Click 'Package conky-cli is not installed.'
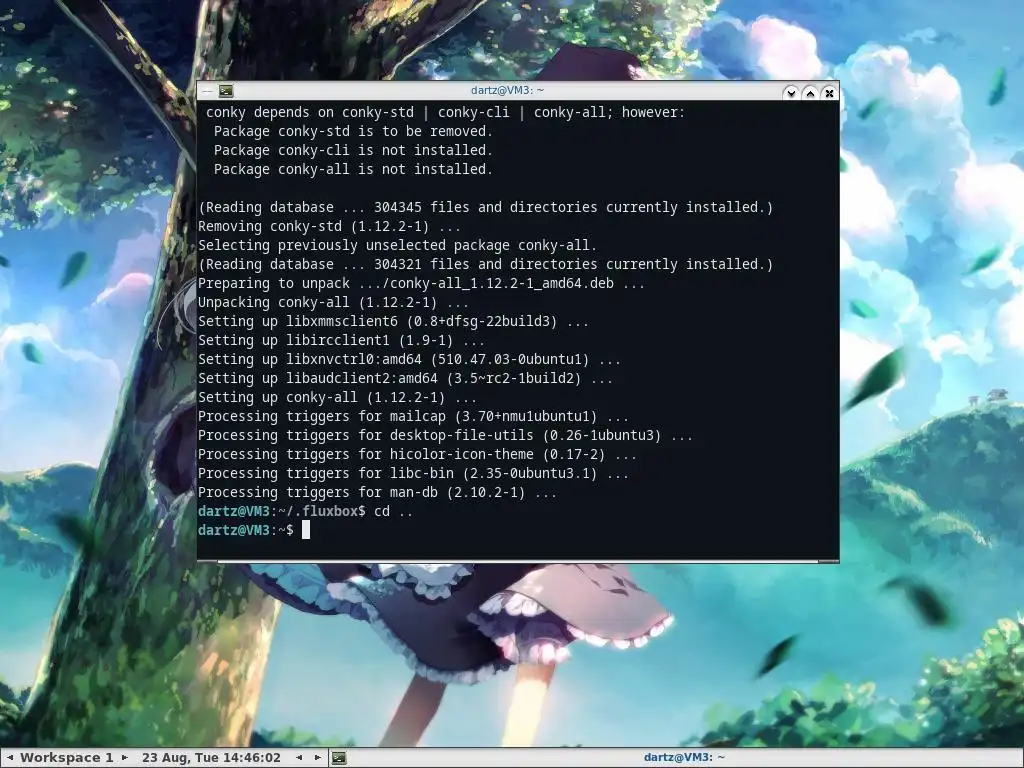 pyautogui.click(x=353, y=150)
